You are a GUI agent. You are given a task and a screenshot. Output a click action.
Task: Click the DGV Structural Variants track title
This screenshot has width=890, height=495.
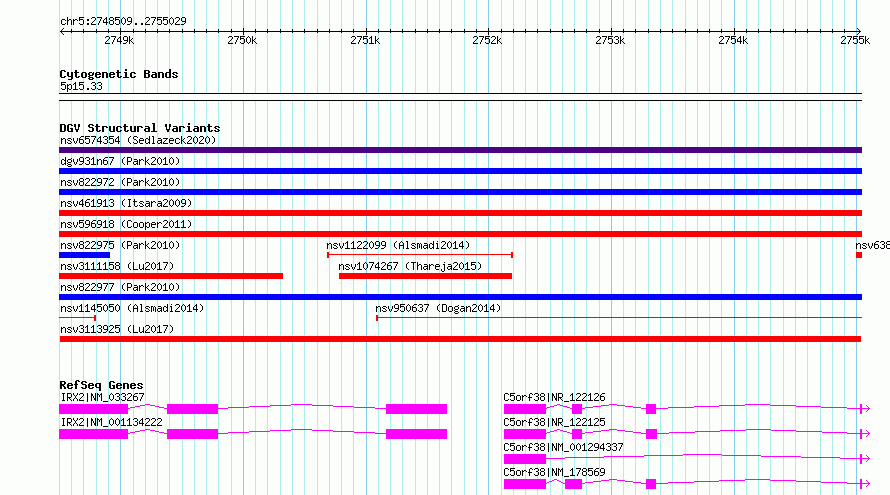point(140,128)
